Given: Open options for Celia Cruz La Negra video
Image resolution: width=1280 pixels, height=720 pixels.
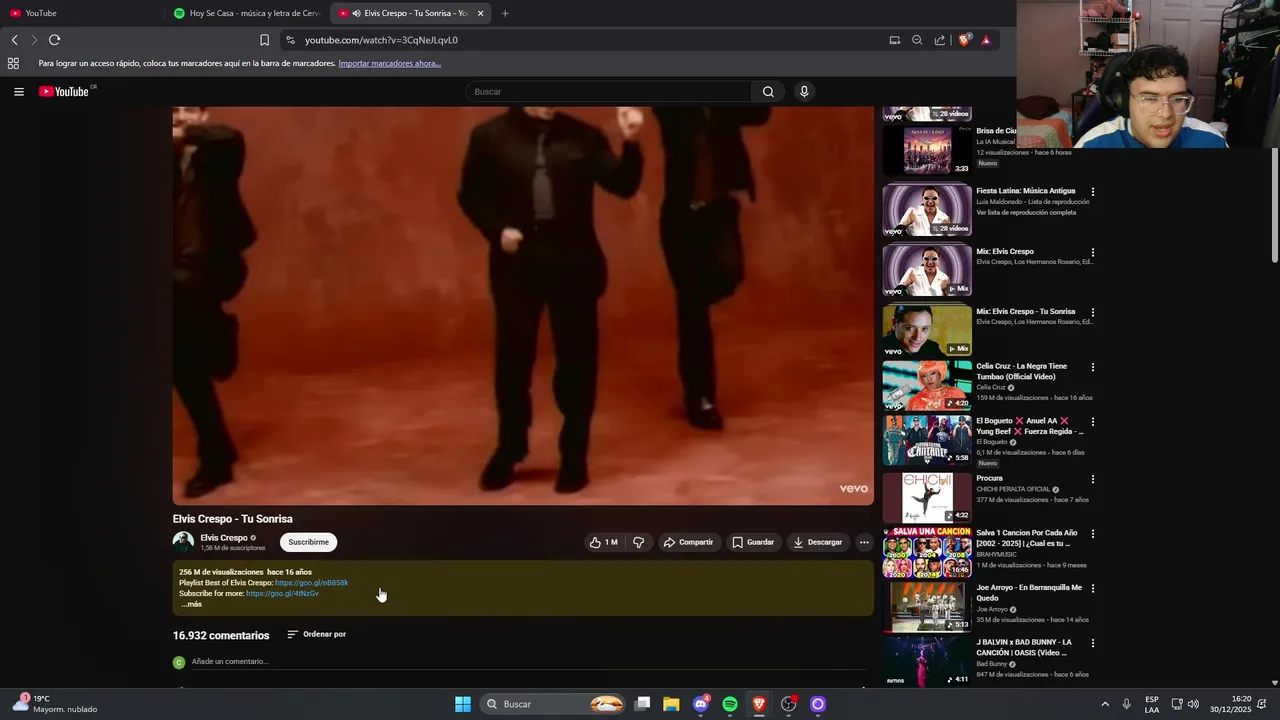Looking at the screenshot, I should point(1092,367).
